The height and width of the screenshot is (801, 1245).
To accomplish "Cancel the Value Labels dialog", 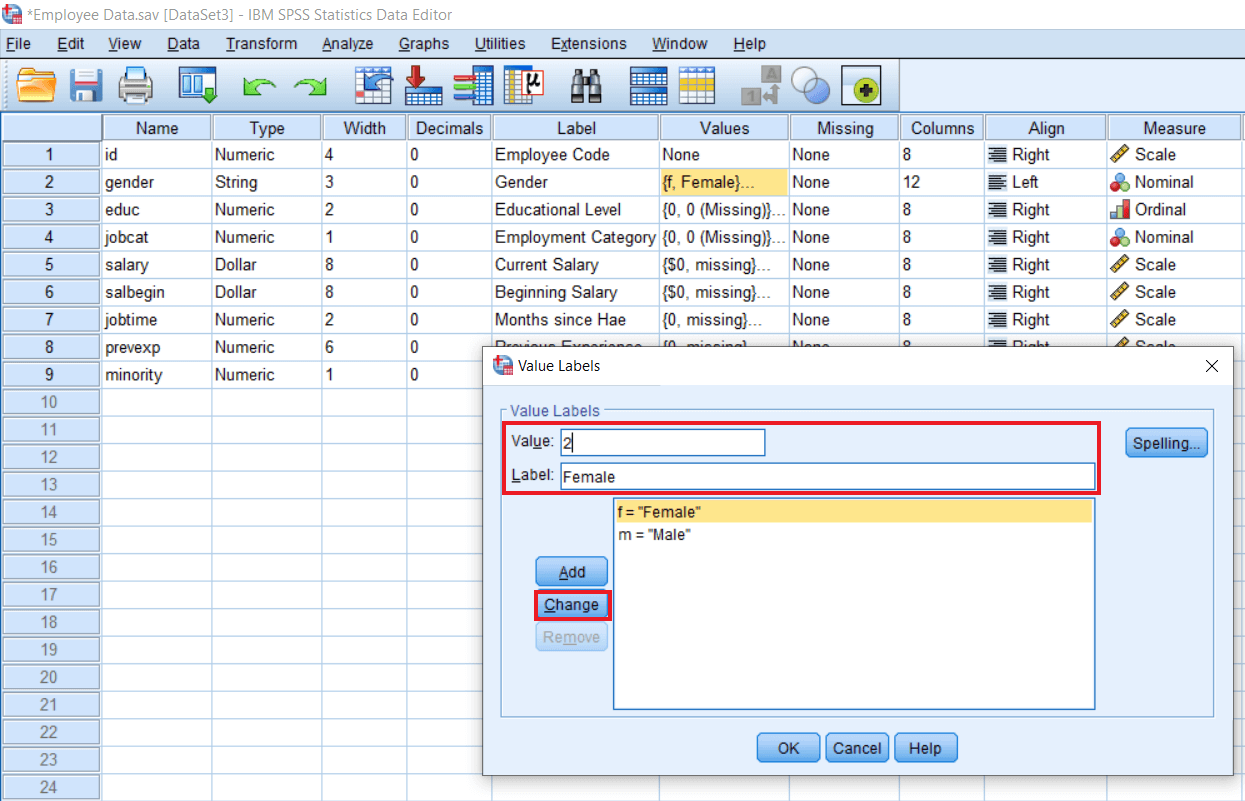I will click(x=857, y=747).
